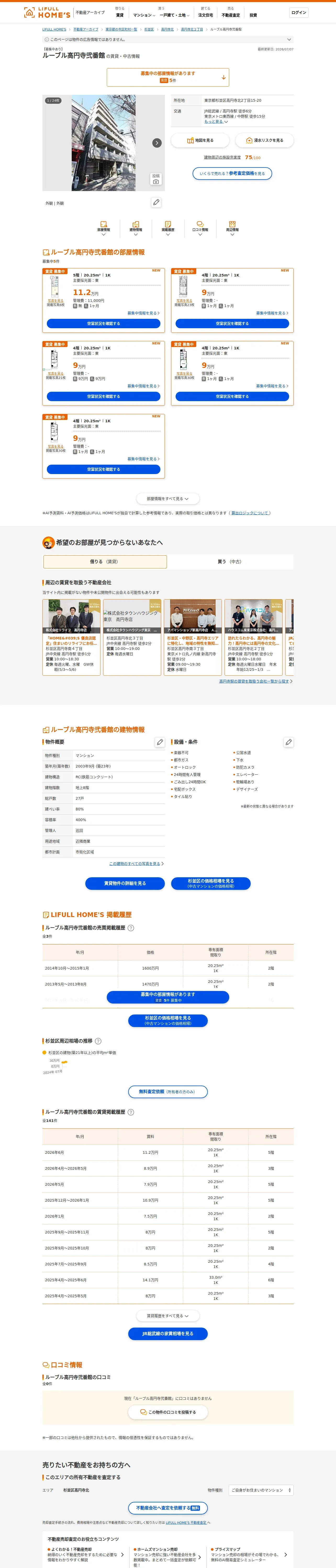Viewport: 336px width, 1568px height.
Task: Open マンション menu in header
Action: [144, 15]
